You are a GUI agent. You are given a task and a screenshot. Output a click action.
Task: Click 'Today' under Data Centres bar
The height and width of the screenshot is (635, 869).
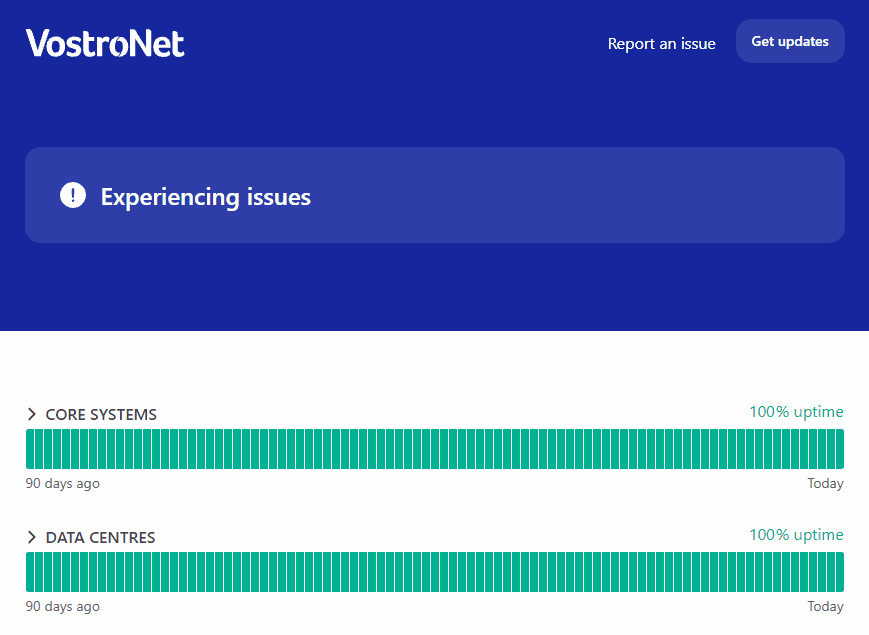825,607
